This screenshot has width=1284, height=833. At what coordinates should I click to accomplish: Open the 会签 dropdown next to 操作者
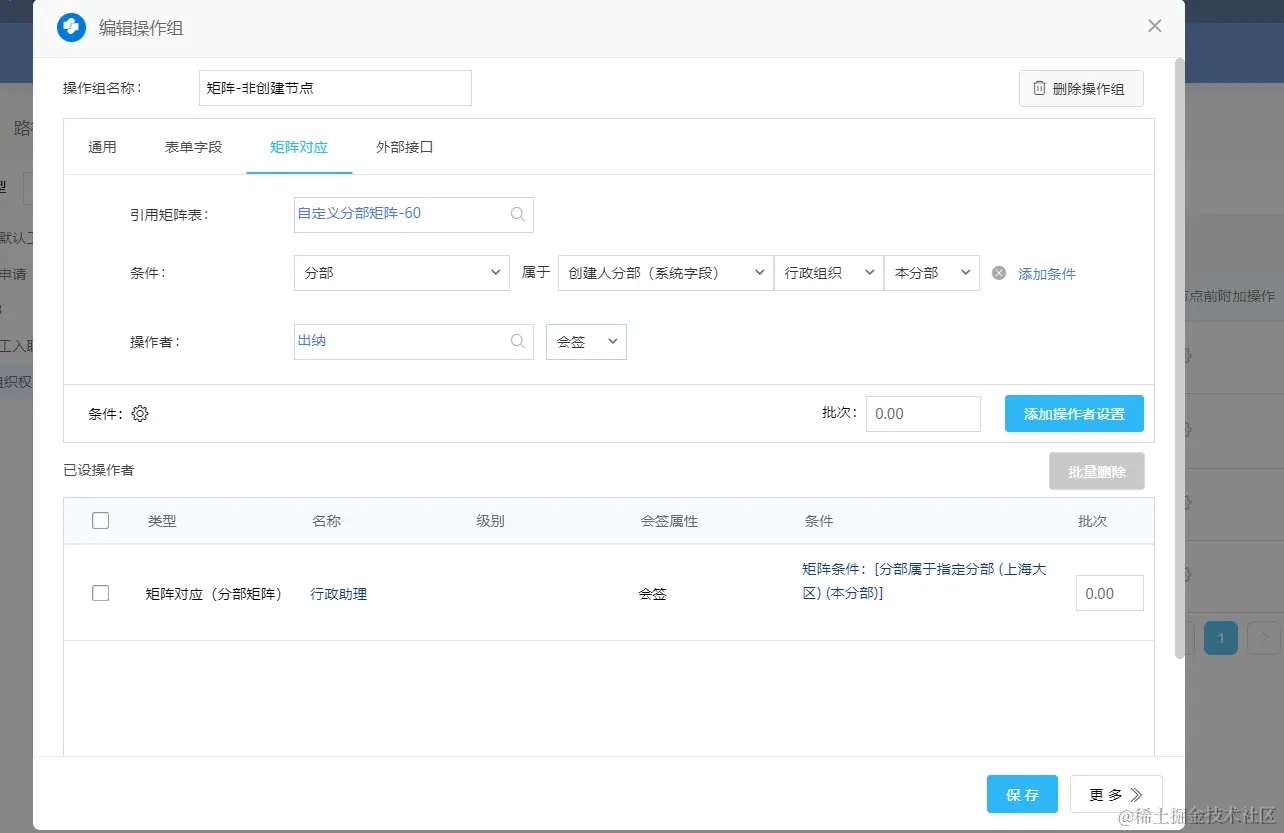(586, 341)
